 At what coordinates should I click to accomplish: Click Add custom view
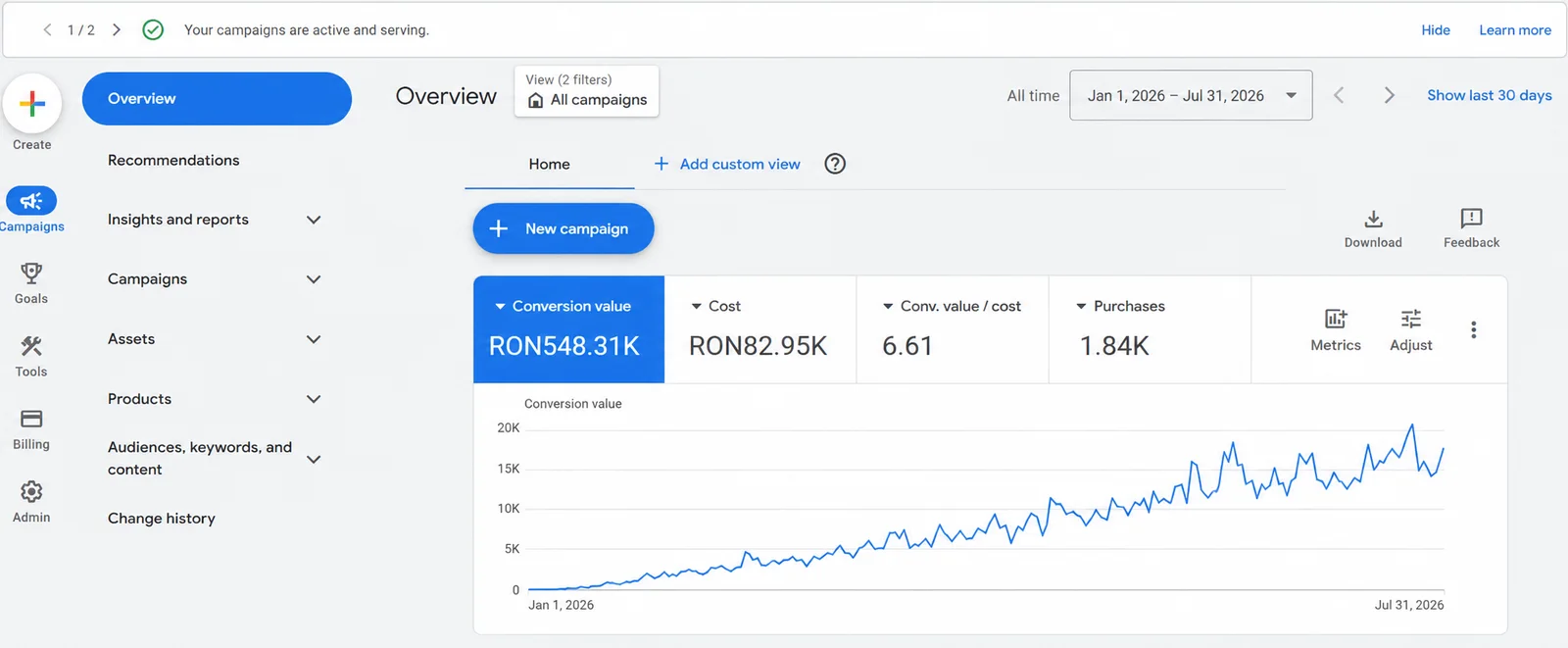point(727,164)
